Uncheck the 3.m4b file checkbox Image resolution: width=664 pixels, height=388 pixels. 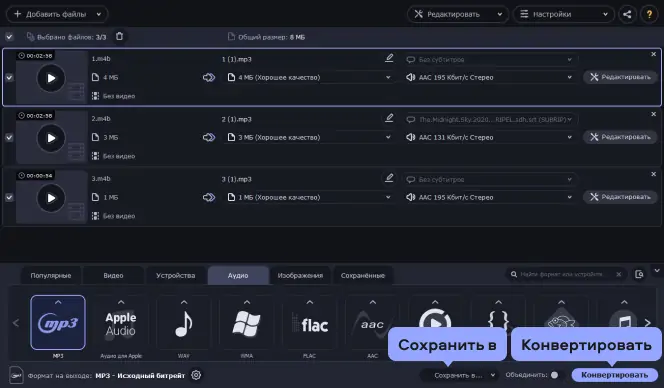tap(9, 198)
